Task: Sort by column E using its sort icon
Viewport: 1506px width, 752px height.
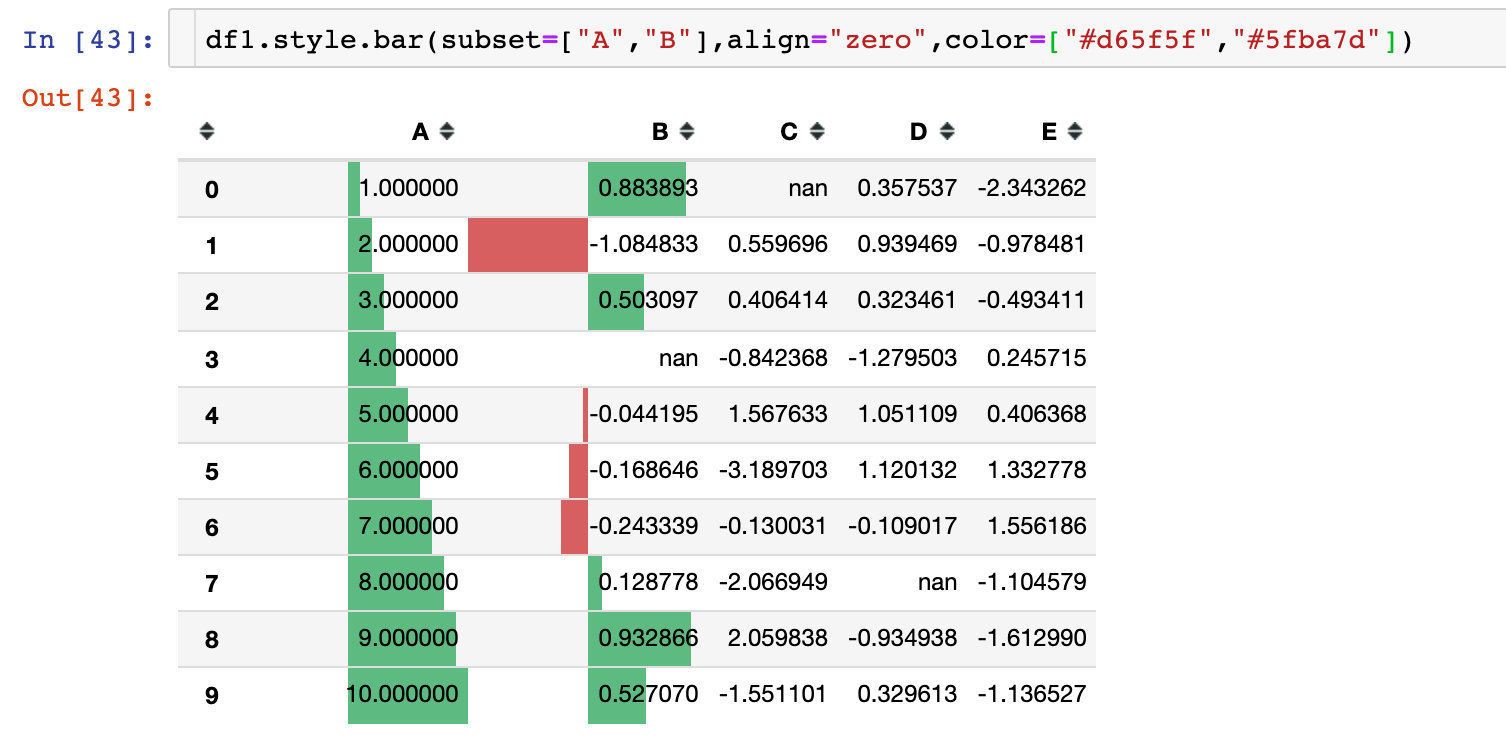Action: pos(1075,131)
